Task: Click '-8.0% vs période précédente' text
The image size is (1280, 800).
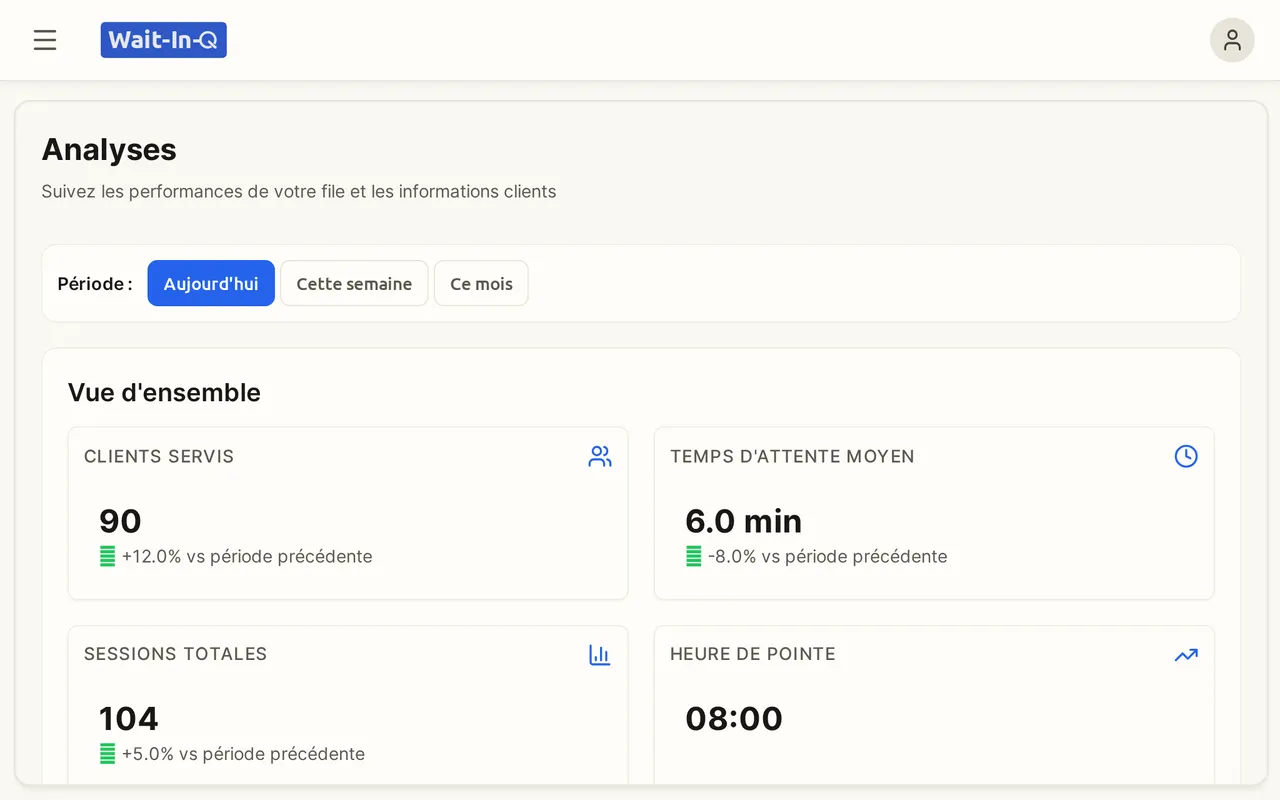Action: click(828, 557)
